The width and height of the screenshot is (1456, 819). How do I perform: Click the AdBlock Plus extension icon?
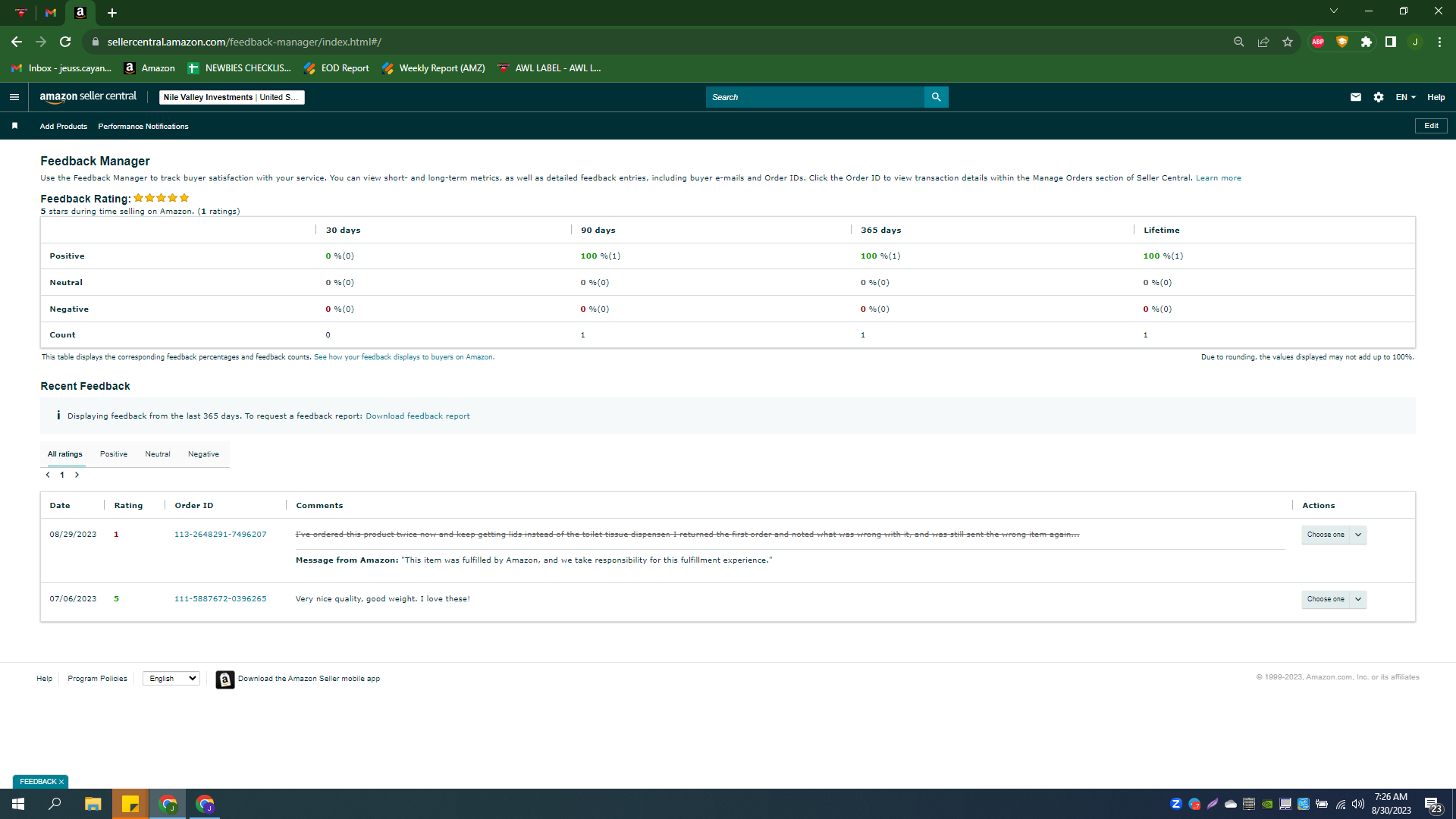[x=1318, y=42]
